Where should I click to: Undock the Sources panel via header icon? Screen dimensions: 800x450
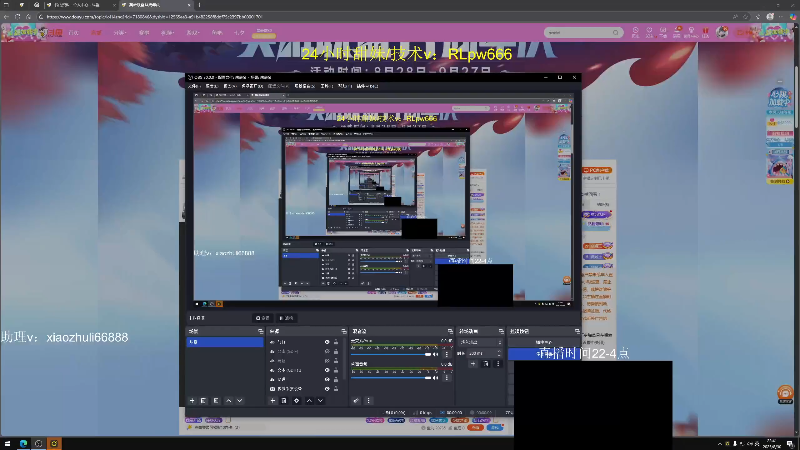[343, 331]
